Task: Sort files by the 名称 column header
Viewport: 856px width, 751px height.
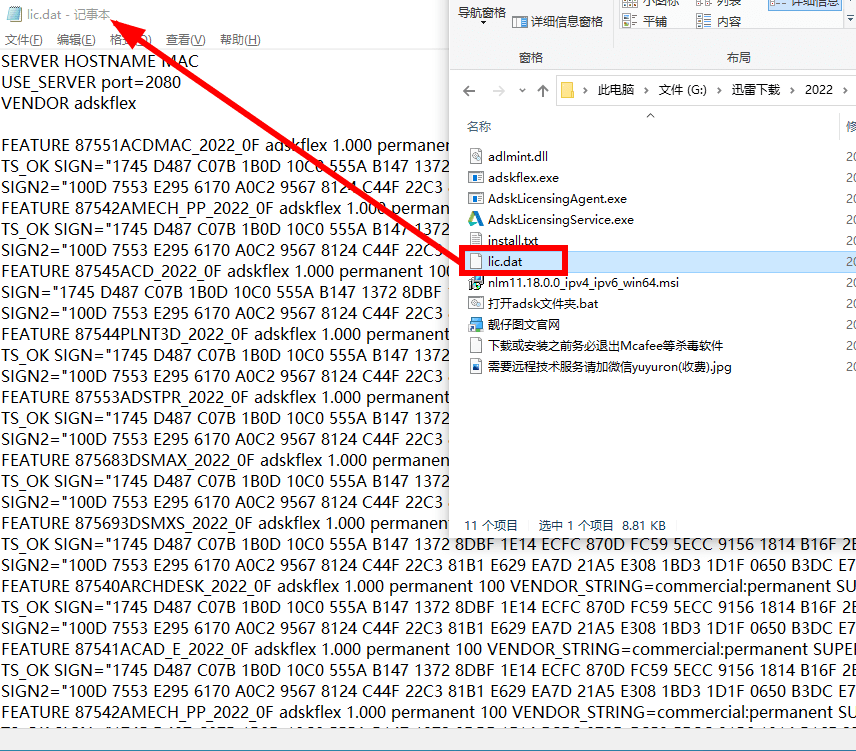Action: coord(479,127)
